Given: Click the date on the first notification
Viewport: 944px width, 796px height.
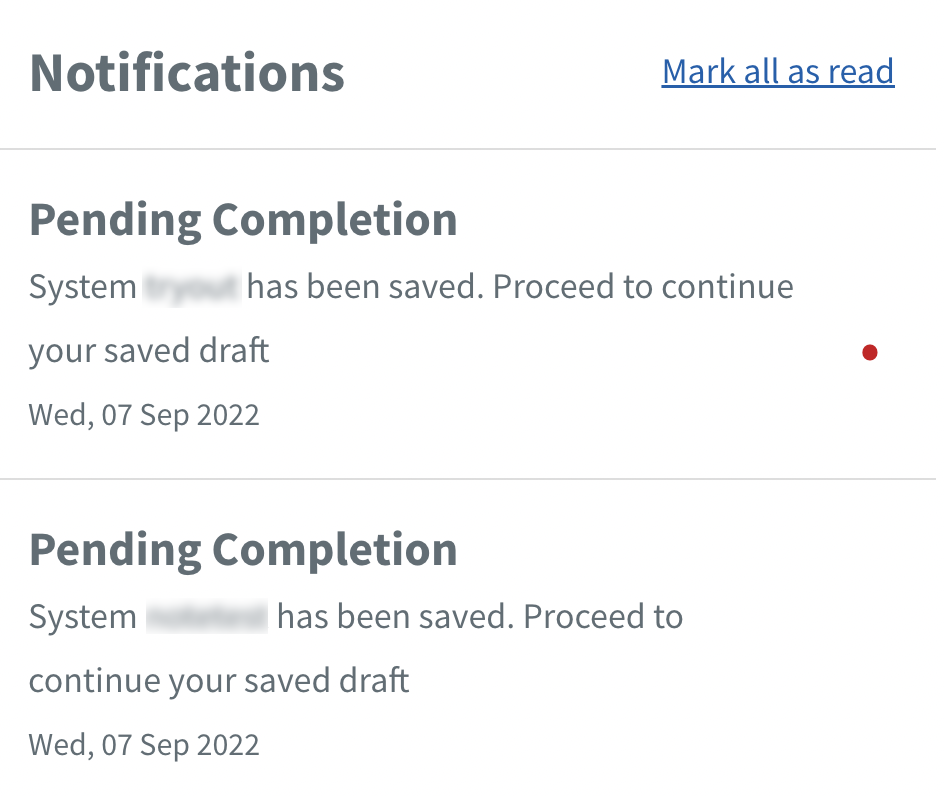Looking at the screenshot, I should (x=144, y=414).
